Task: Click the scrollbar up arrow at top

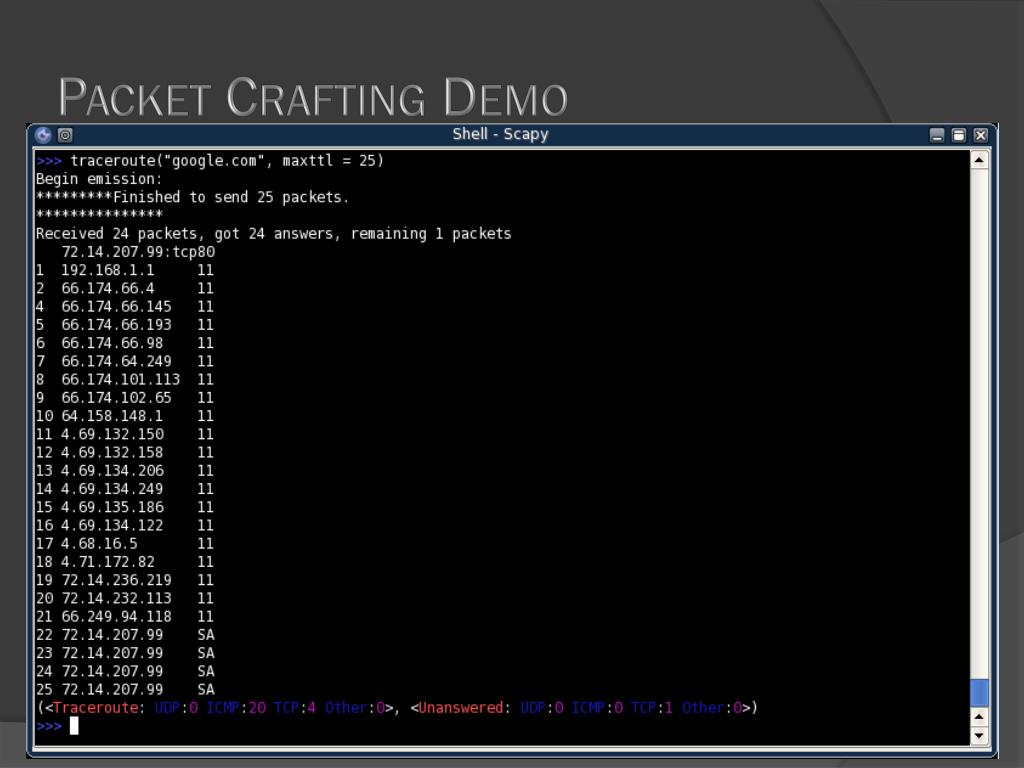Action: tap(979, 160)
